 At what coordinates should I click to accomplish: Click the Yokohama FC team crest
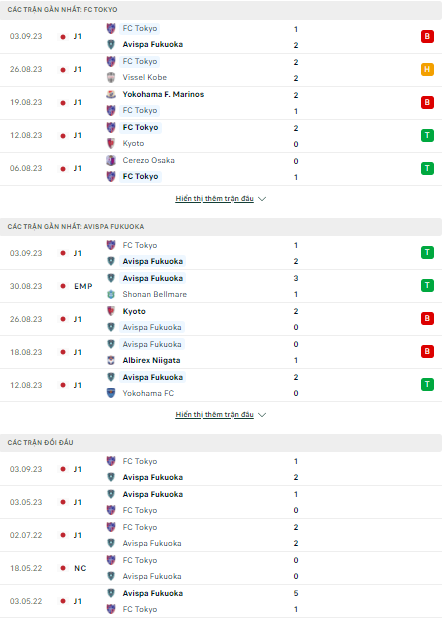(x=111, y=393)
